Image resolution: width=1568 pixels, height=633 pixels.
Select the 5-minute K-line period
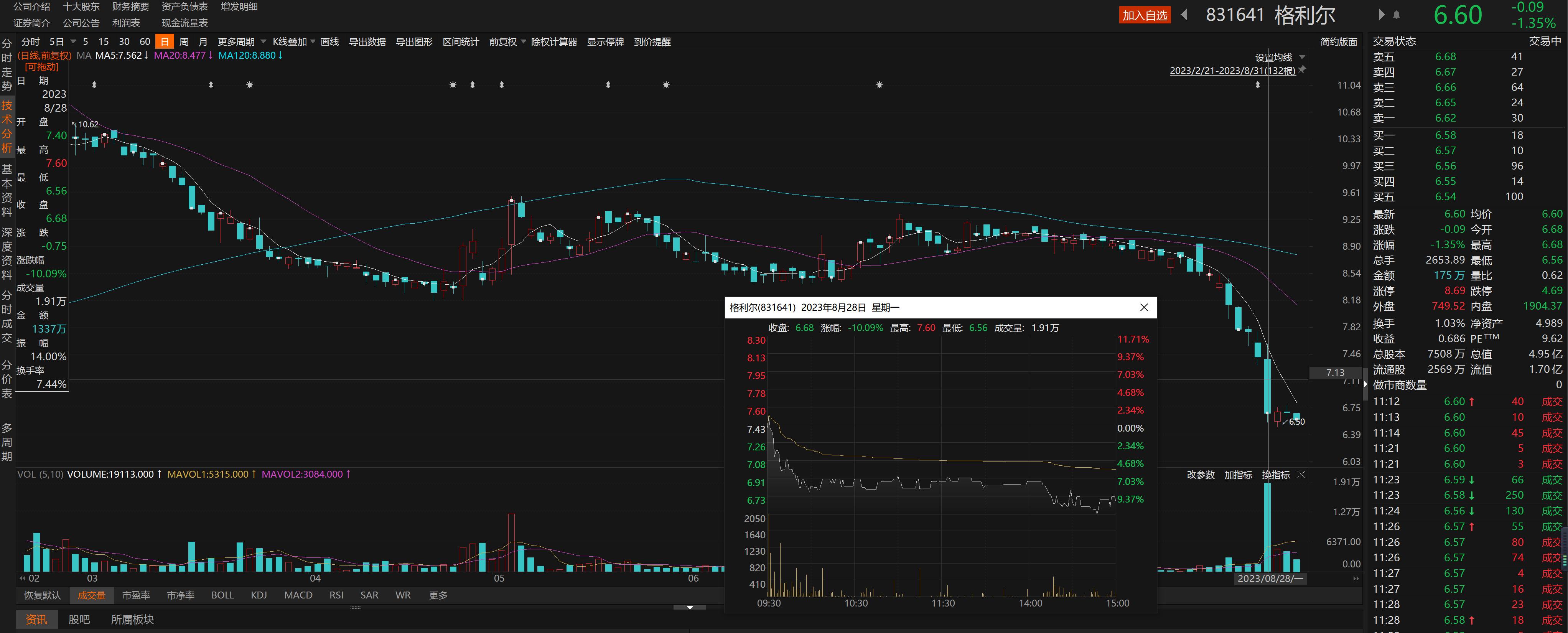point(85,41)
